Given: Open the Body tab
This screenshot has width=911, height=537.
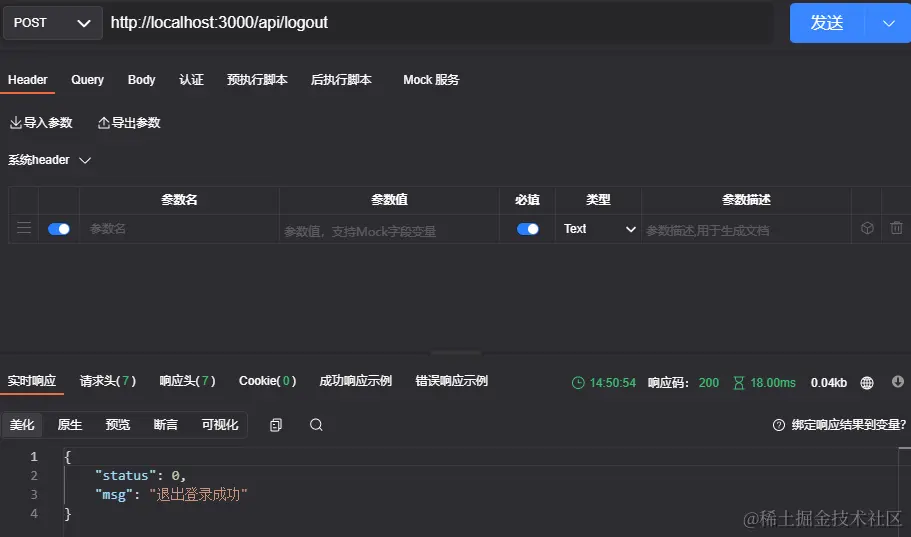Looking at the screenshot, I should coord(141,80).
